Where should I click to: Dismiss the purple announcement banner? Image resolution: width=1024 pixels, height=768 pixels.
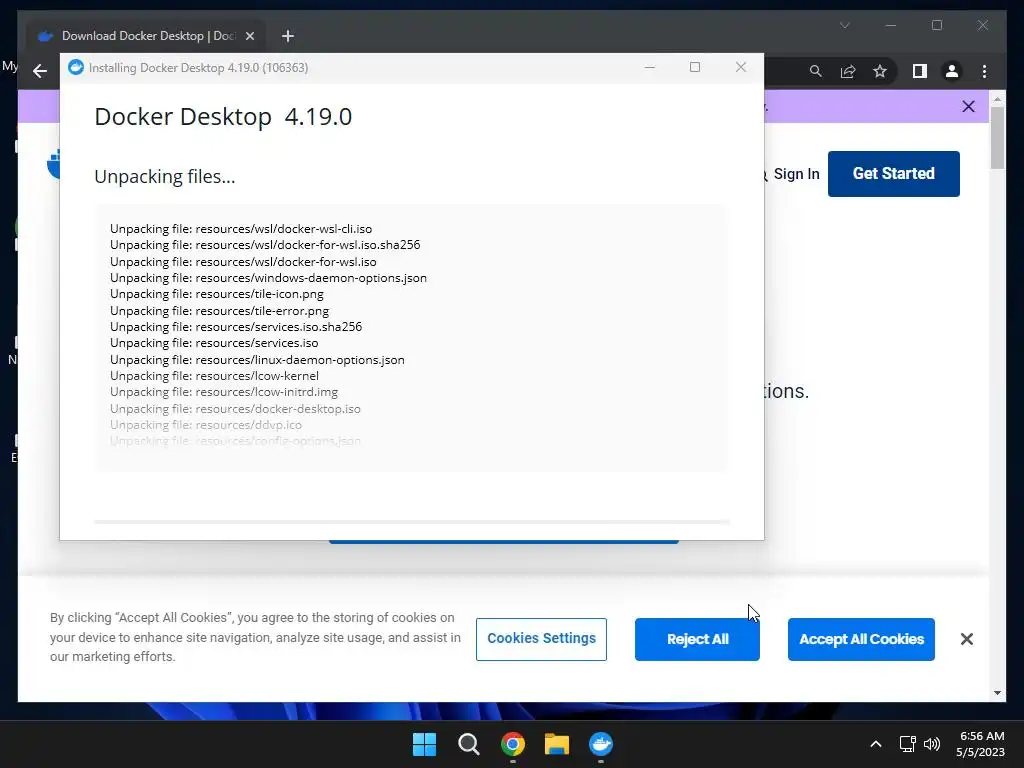tap(968, 106)
